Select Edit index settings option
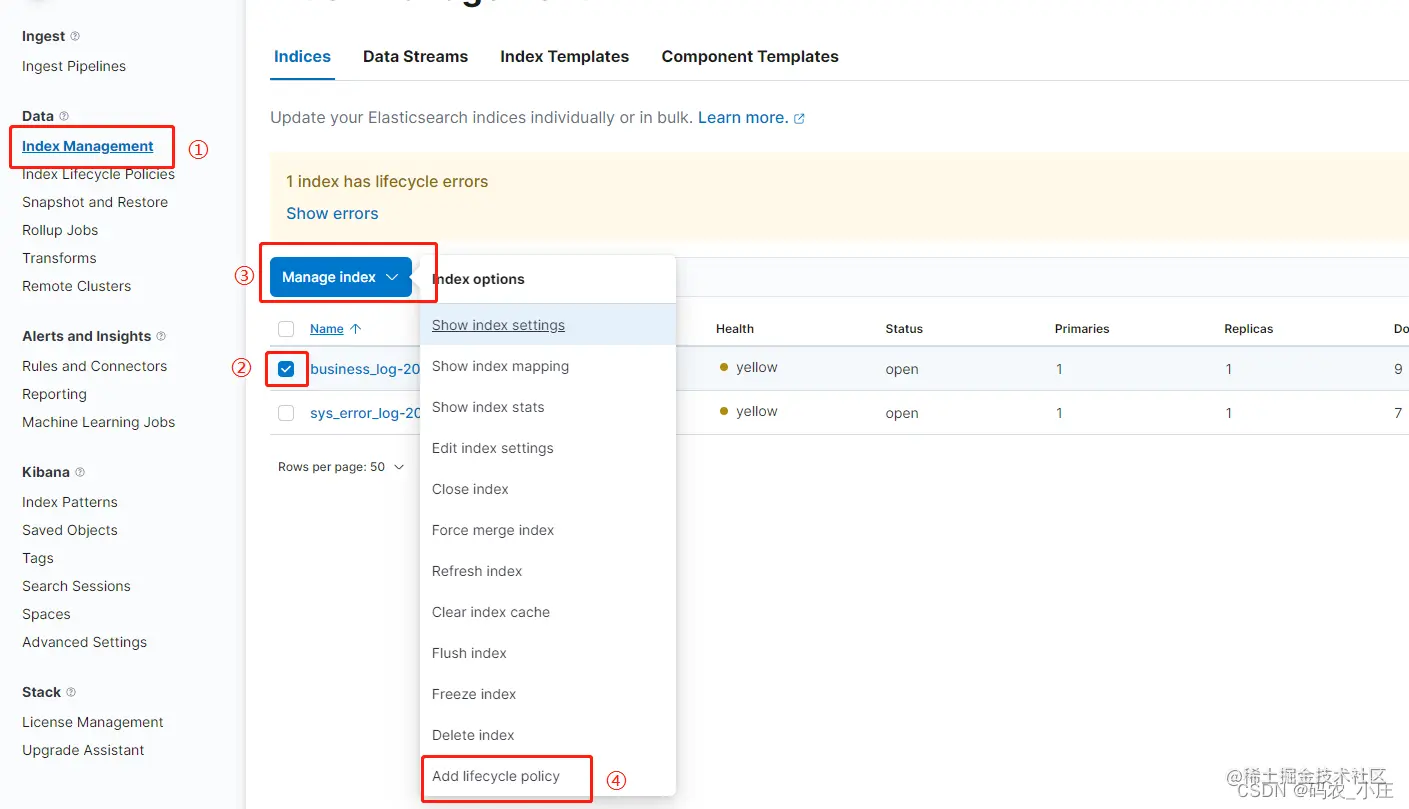1409x809 pixels. (x=548, y=448)
